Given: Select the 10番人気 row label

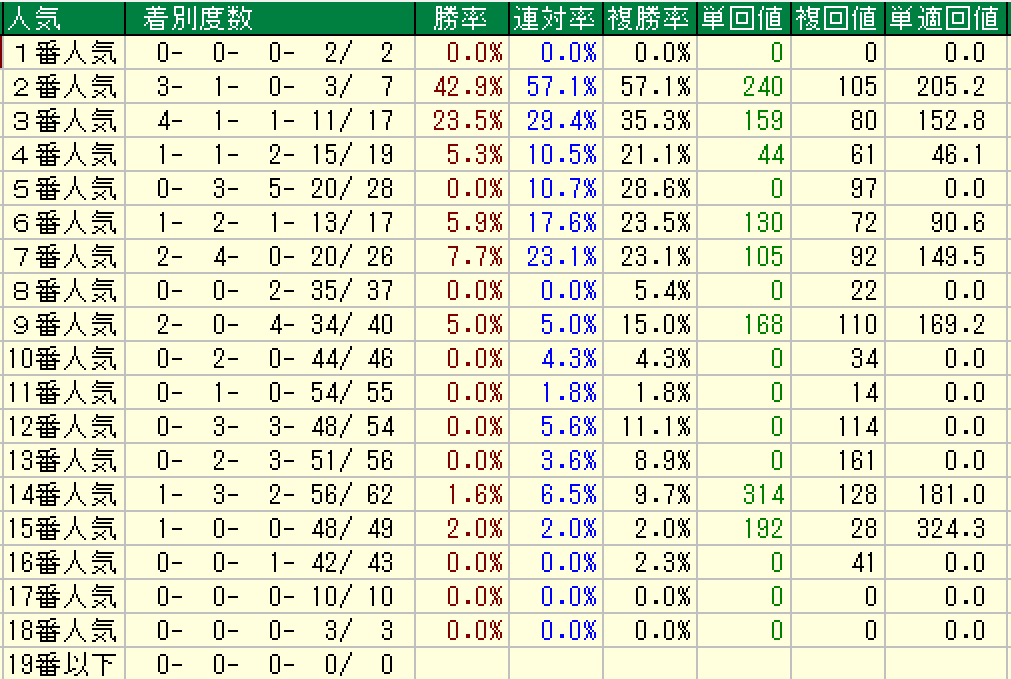Looking at the screenshot, I should (63, 359).
